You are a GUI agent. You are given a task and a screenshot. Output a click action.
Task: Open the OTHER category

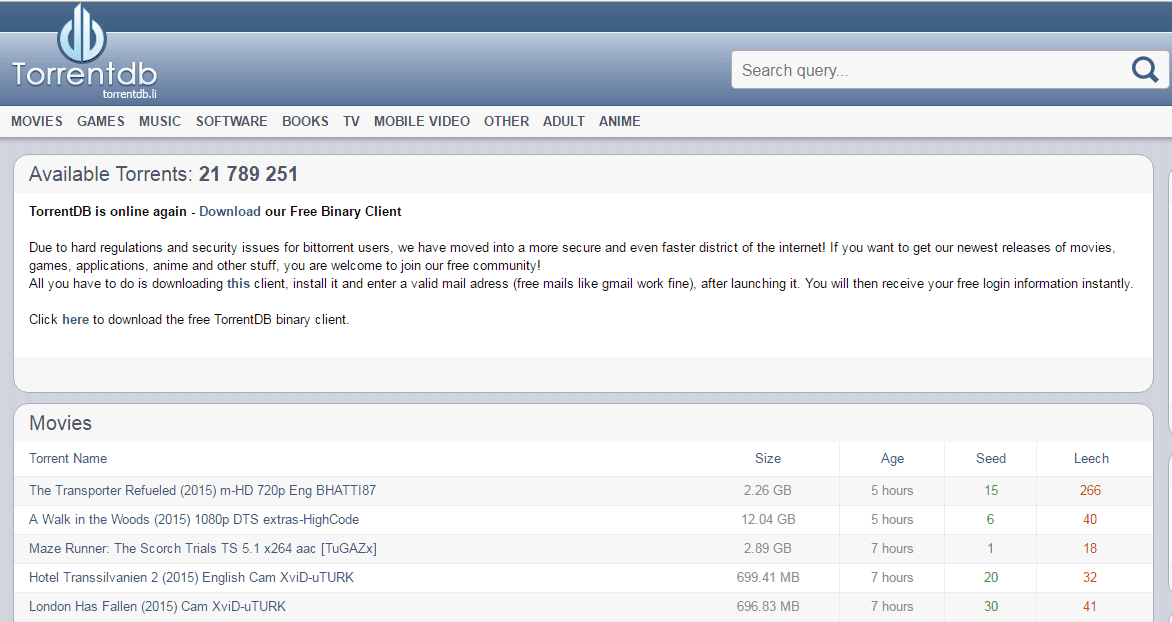click(x=506, y=121)
